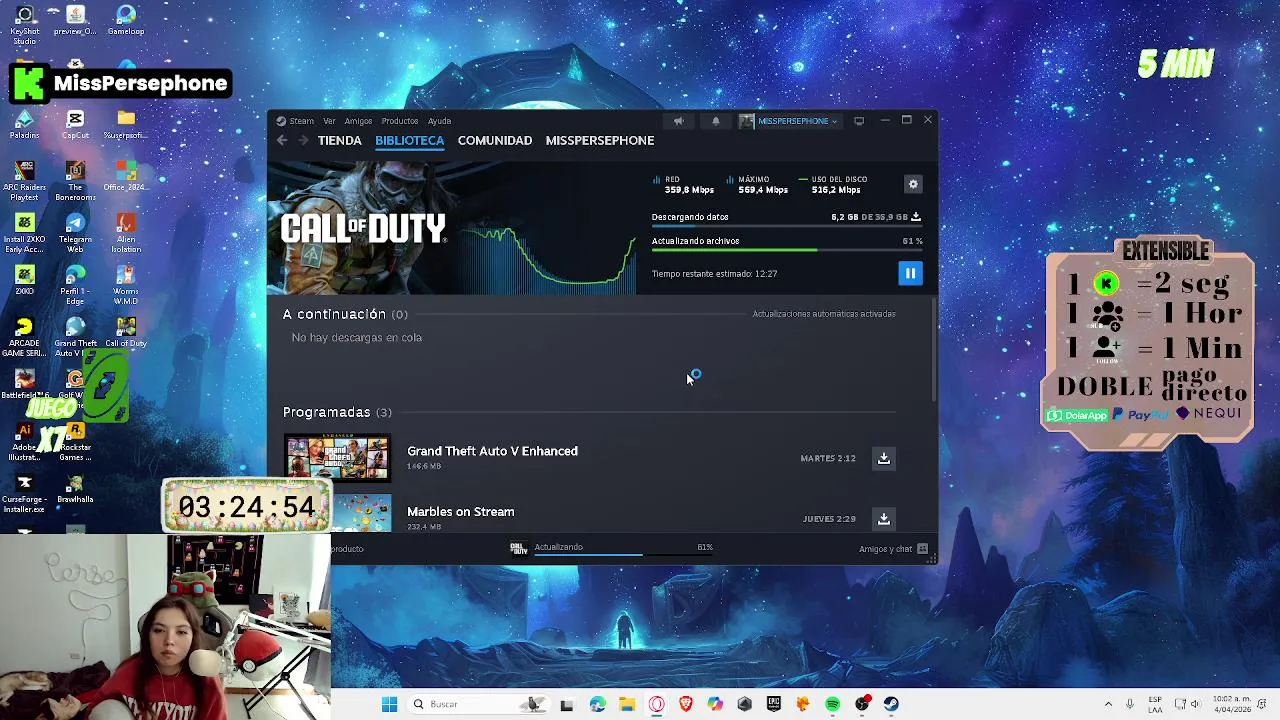
Task: Open the Amigos menu
Action: pyautogui.click(x=358, y=121)
